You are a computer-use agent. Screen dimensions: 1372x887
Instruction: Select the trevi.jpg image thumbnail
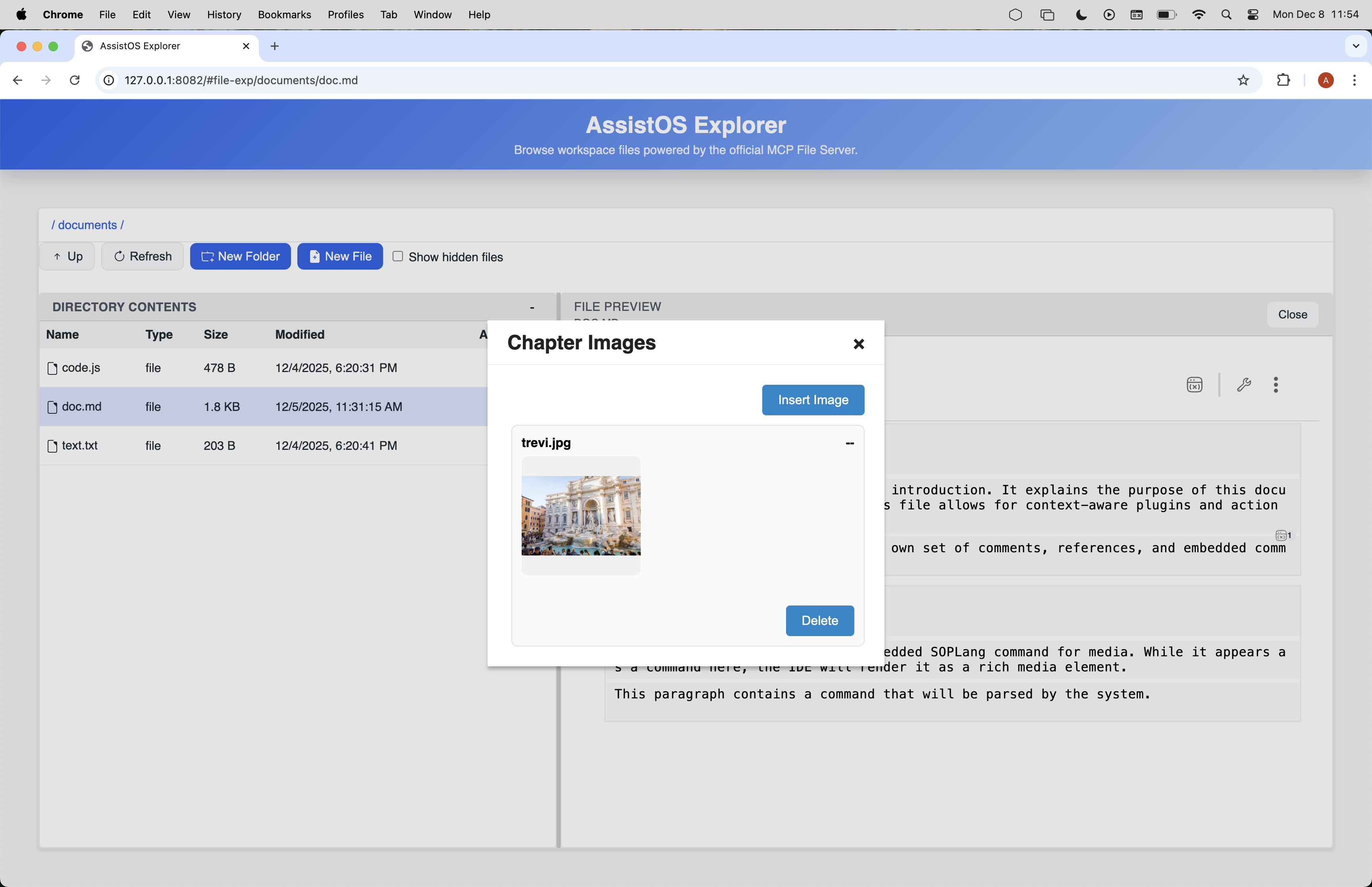580,514
